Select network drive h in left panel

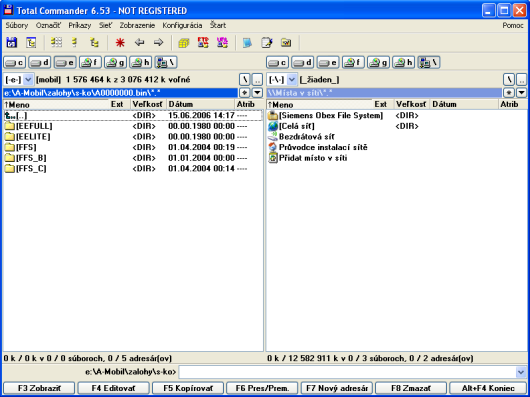coord(141,63)
